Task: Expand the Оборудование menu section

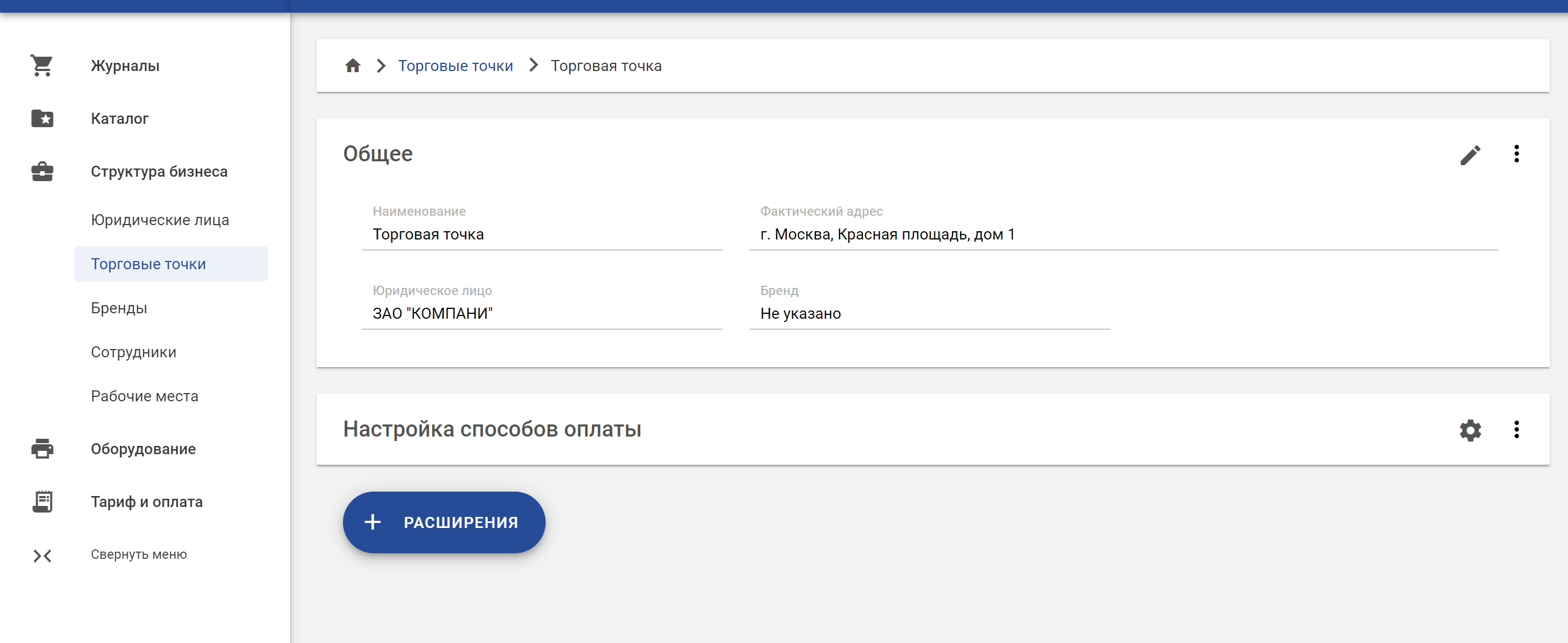Action: point(145,449)
